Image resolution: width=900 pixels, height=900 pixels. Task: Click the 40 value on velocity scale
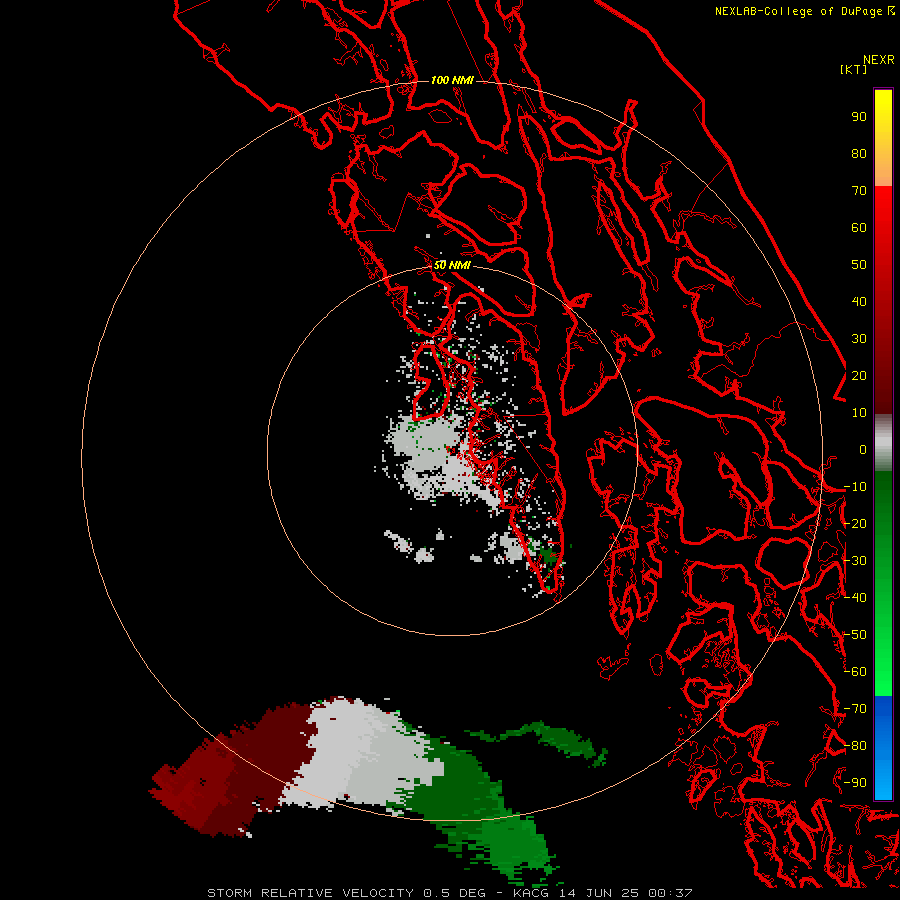click(859, 302)
